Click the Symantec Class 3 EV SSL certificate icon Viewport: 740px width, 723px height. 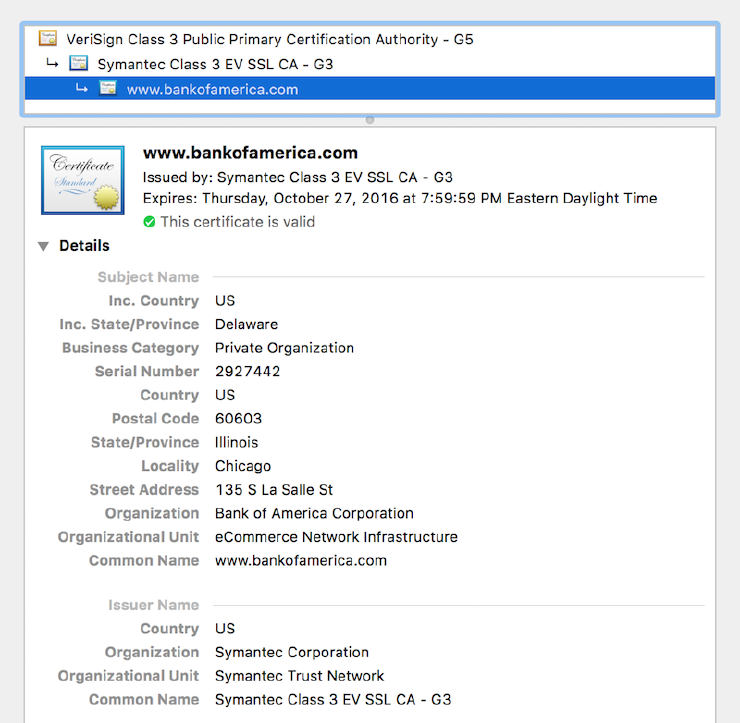78,63
